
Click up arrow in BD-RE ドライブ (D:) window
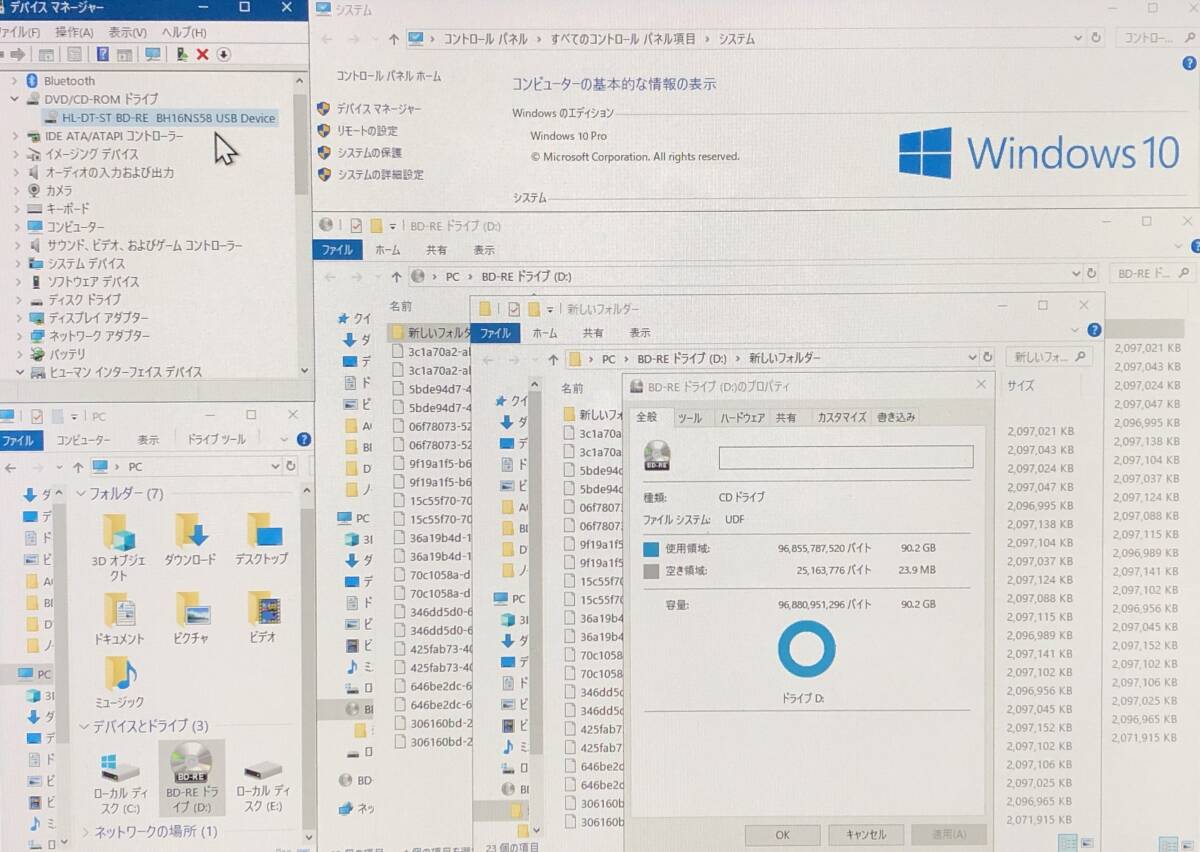tap(397, 277)
